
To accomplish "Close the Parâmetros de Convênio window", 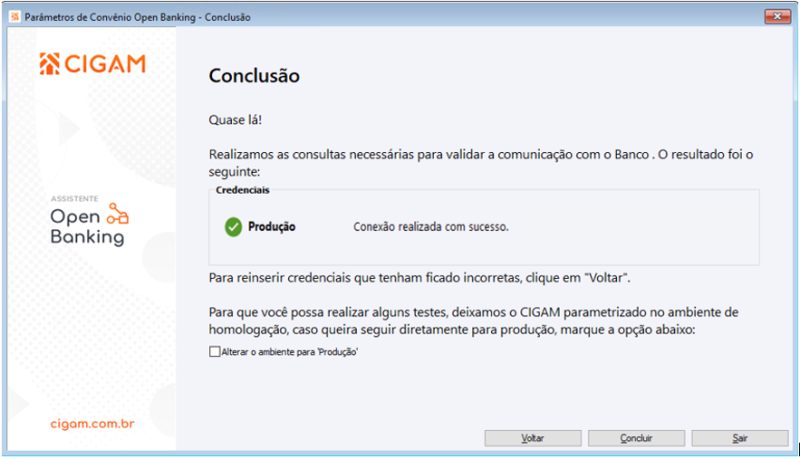I will (778, 17).
